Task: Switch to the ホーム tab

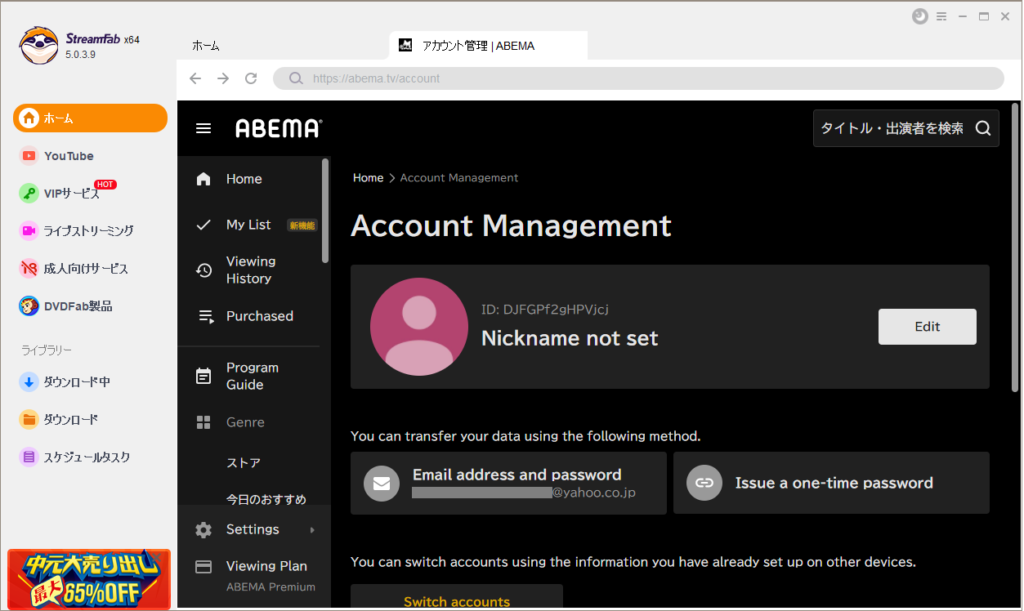Action: pos(206,46)
